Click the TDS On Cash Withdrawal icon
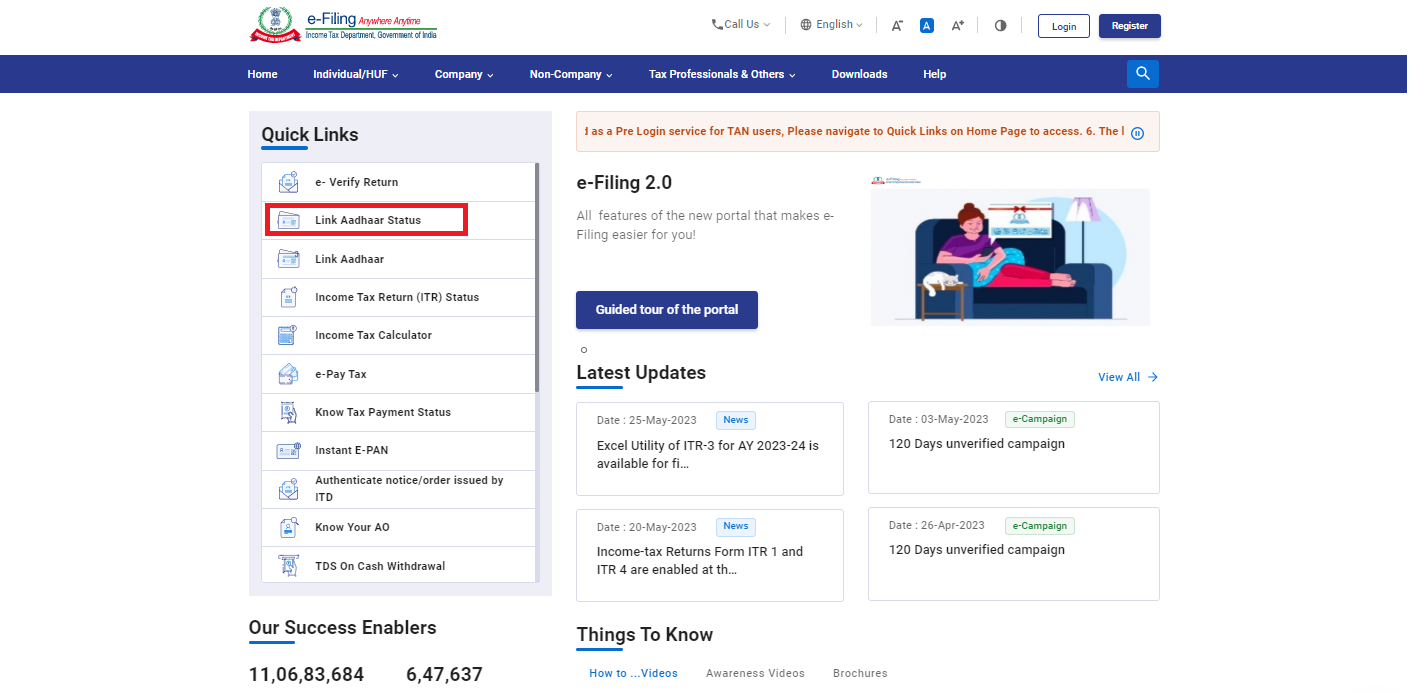Screen dimensions: 1422x693 pyautogui.click(x=288, y=566)
